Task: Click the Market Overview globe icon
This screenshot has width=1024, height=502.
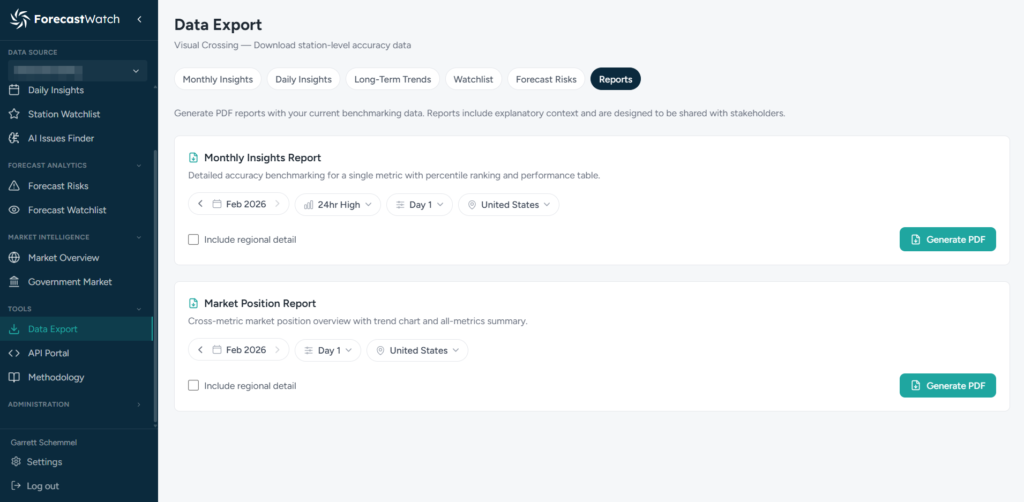Action: click(14, 258)
